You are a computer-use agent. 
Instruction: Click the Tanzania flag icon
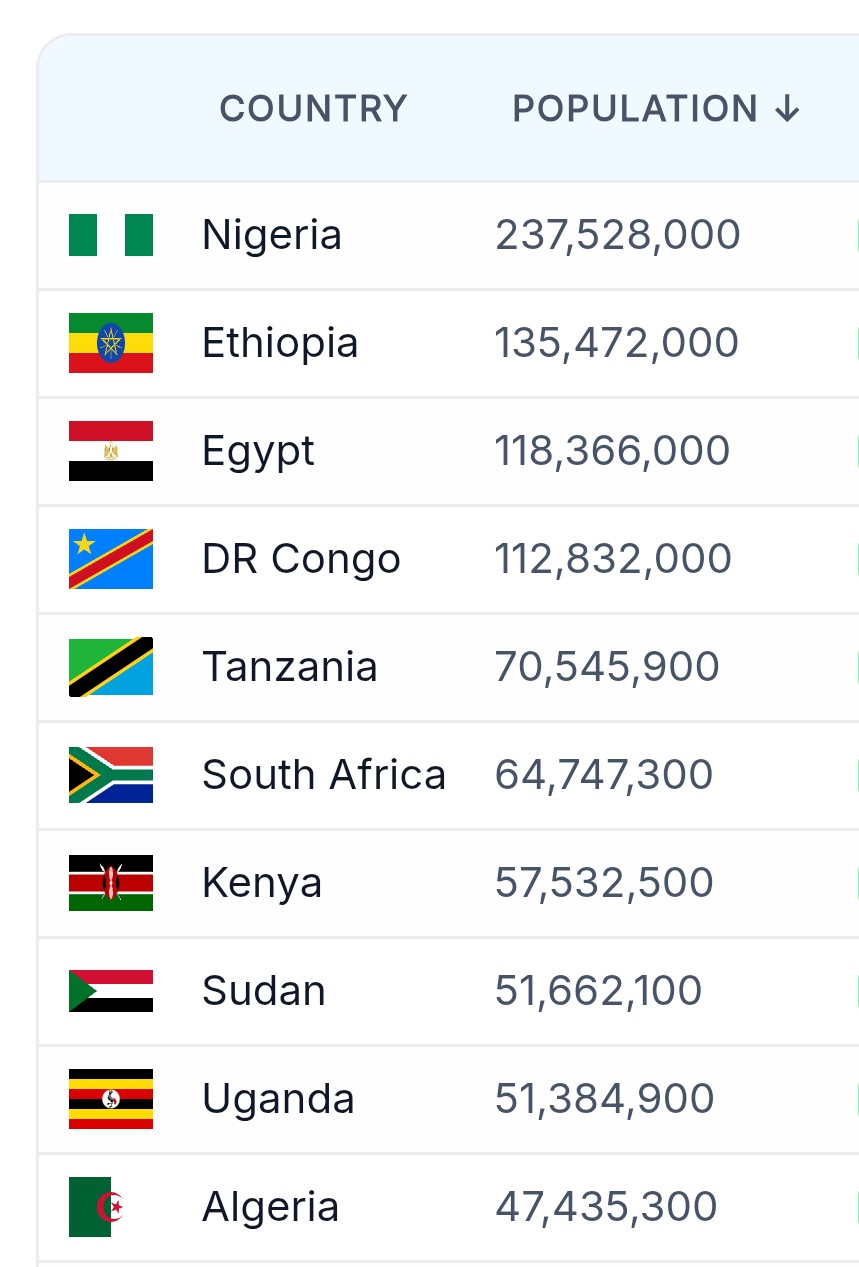(x=111, y=667)
